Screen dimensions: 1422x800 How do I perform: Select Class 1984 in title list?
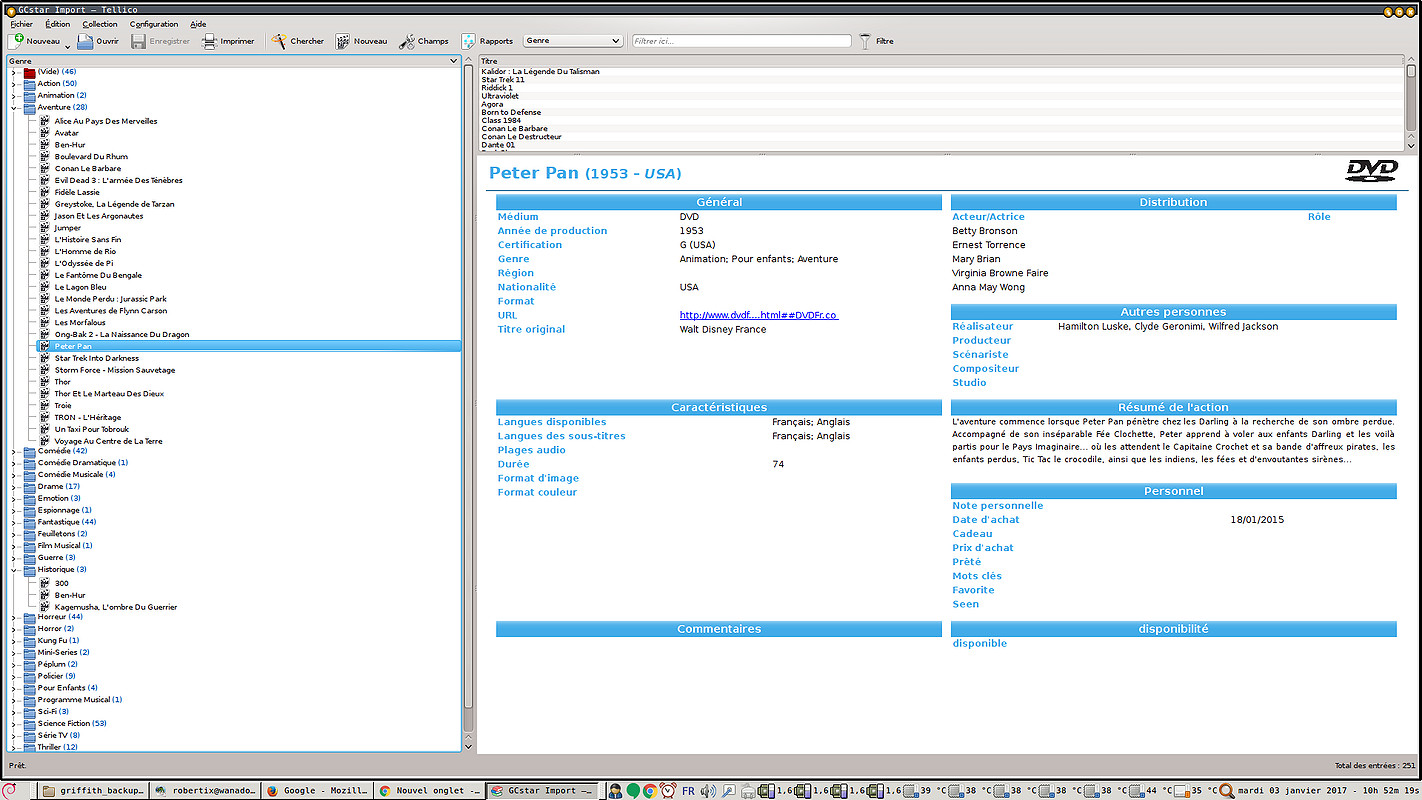pyautogui.click(x=501, y=121)
